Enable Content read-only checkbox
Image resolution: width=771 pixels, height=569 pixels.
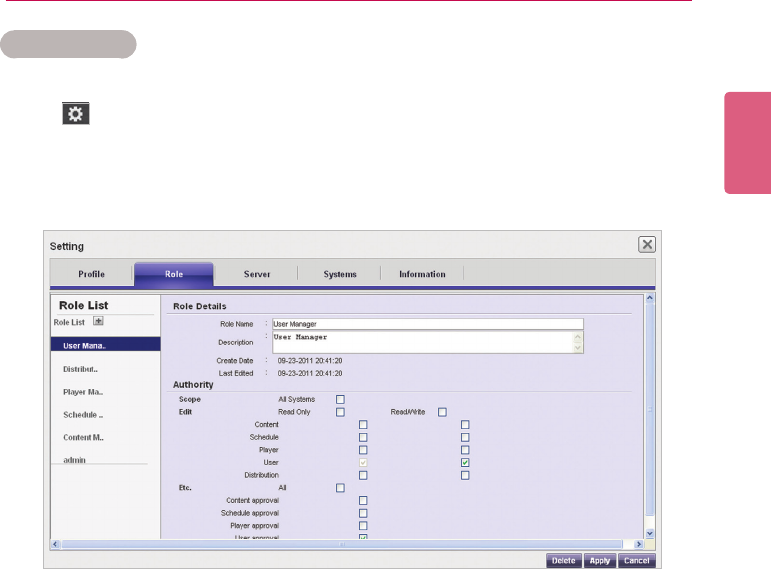[x=363, y=424]
